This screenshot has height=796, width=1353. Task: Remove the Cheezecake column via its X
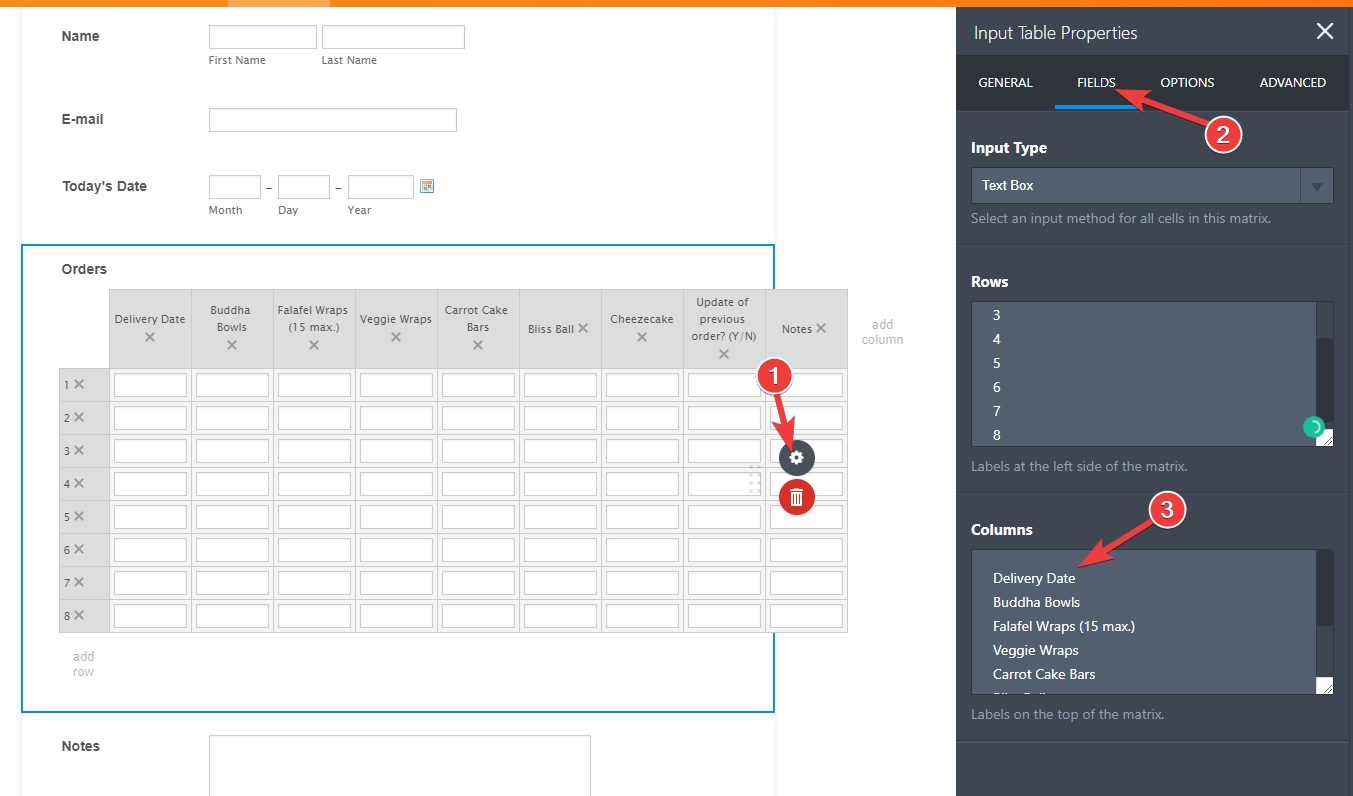click(x=641, y=337)
